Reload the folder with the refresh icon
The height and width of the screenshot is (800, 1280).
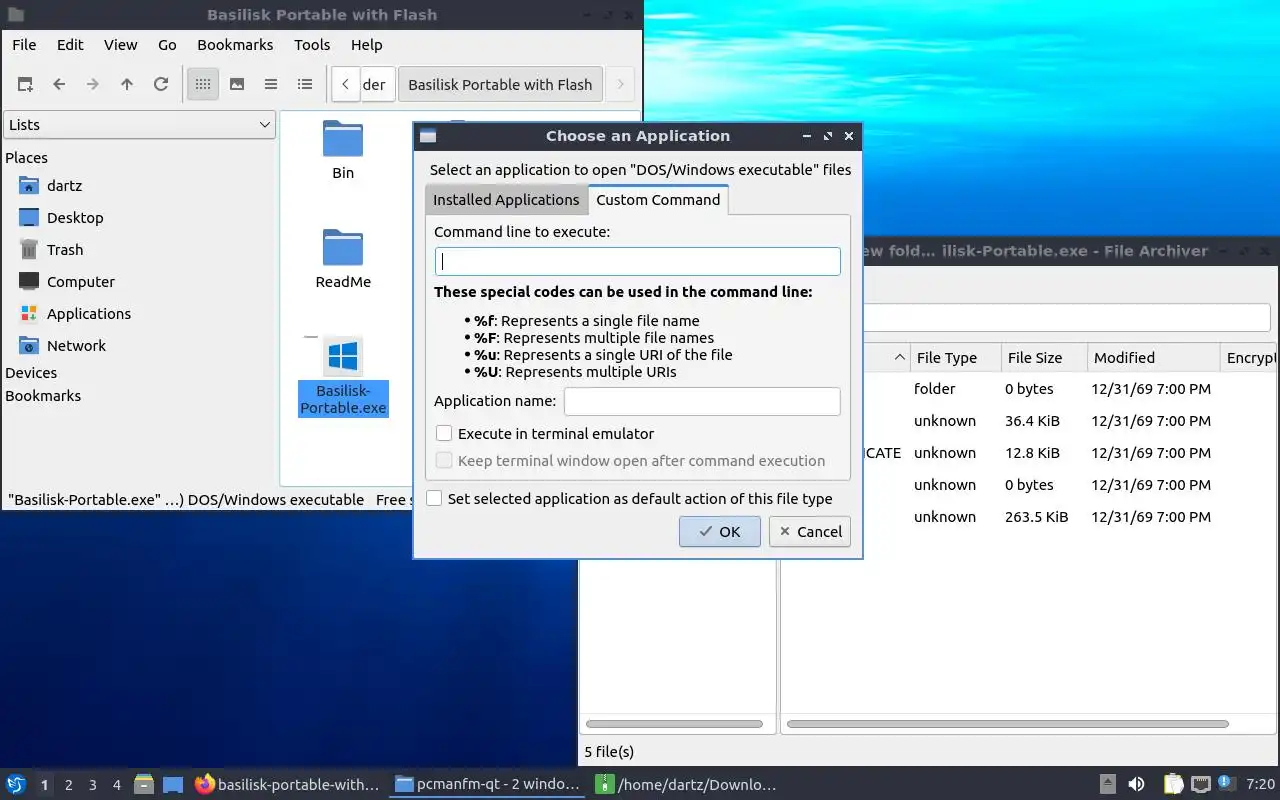click(x=161, y=85)
